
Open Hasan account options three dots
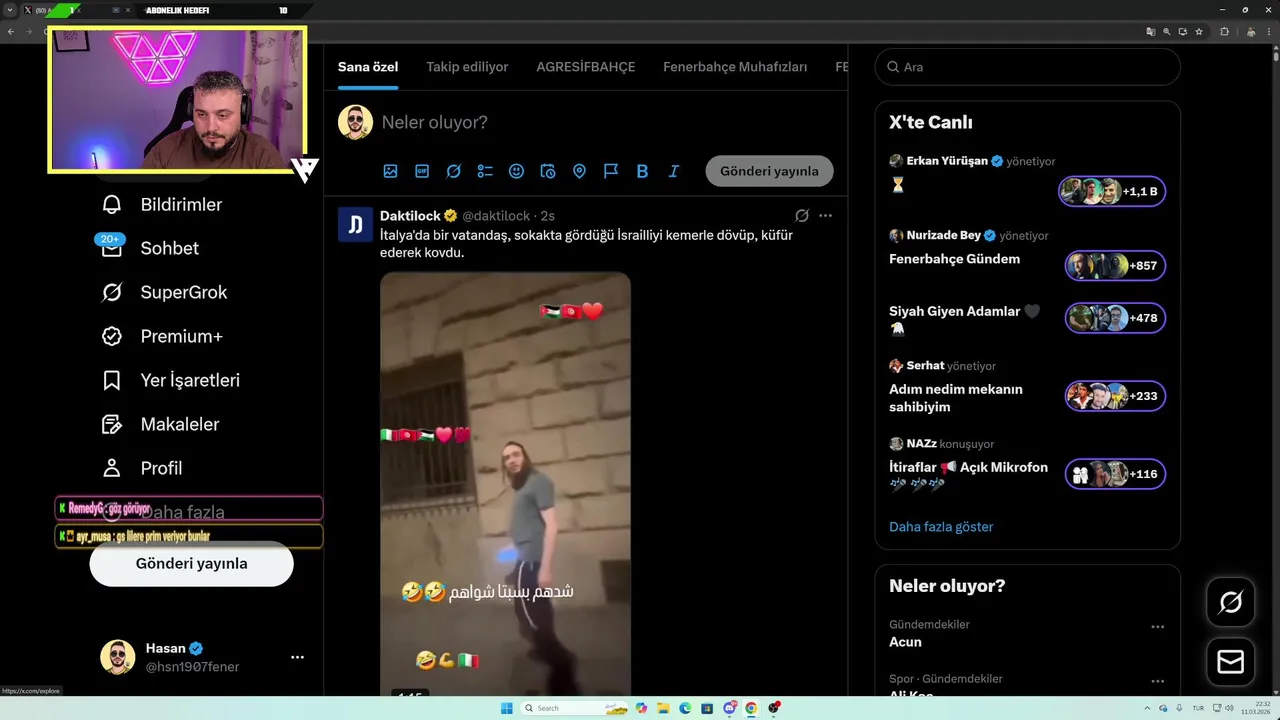297,658
